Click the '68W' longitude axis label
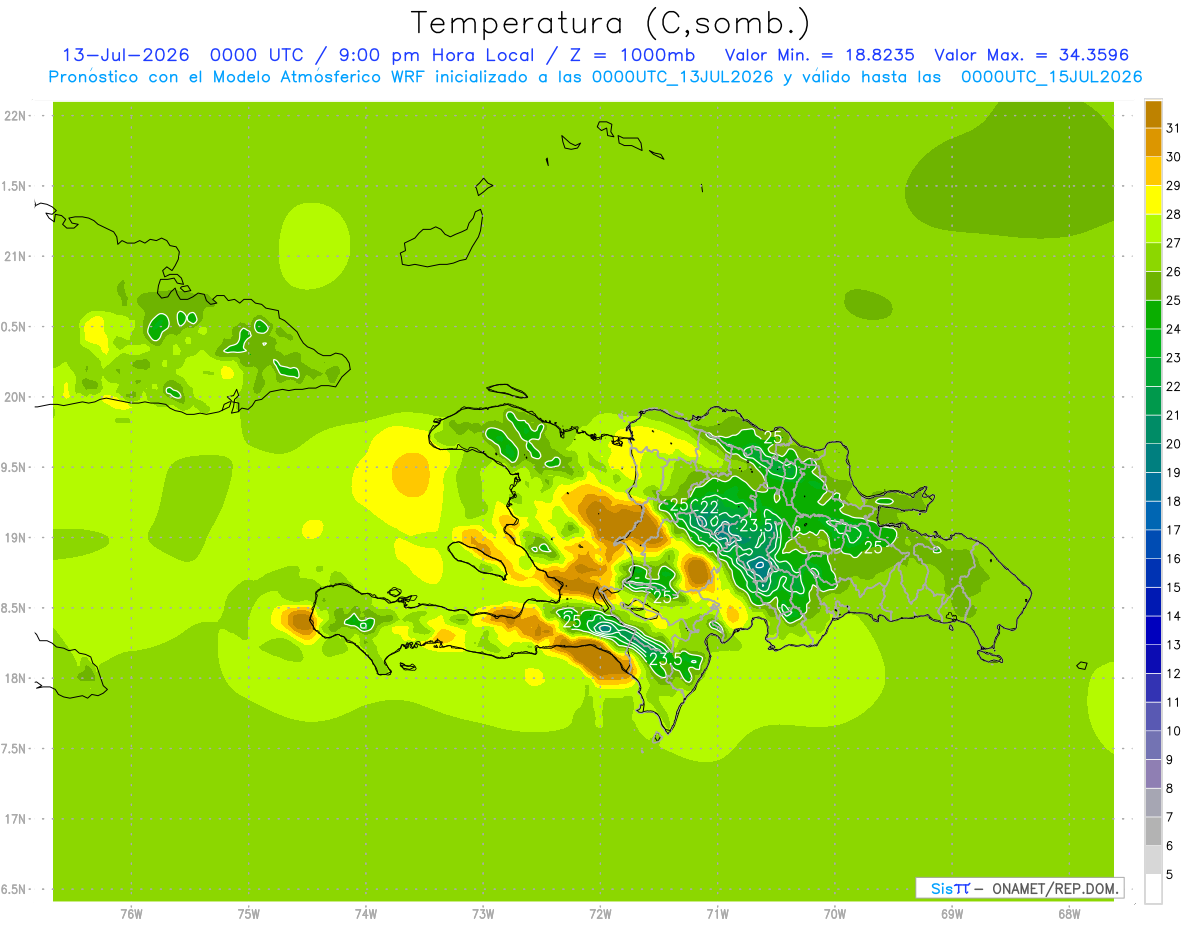The image size is (1200, 927). pos(1069,914)
